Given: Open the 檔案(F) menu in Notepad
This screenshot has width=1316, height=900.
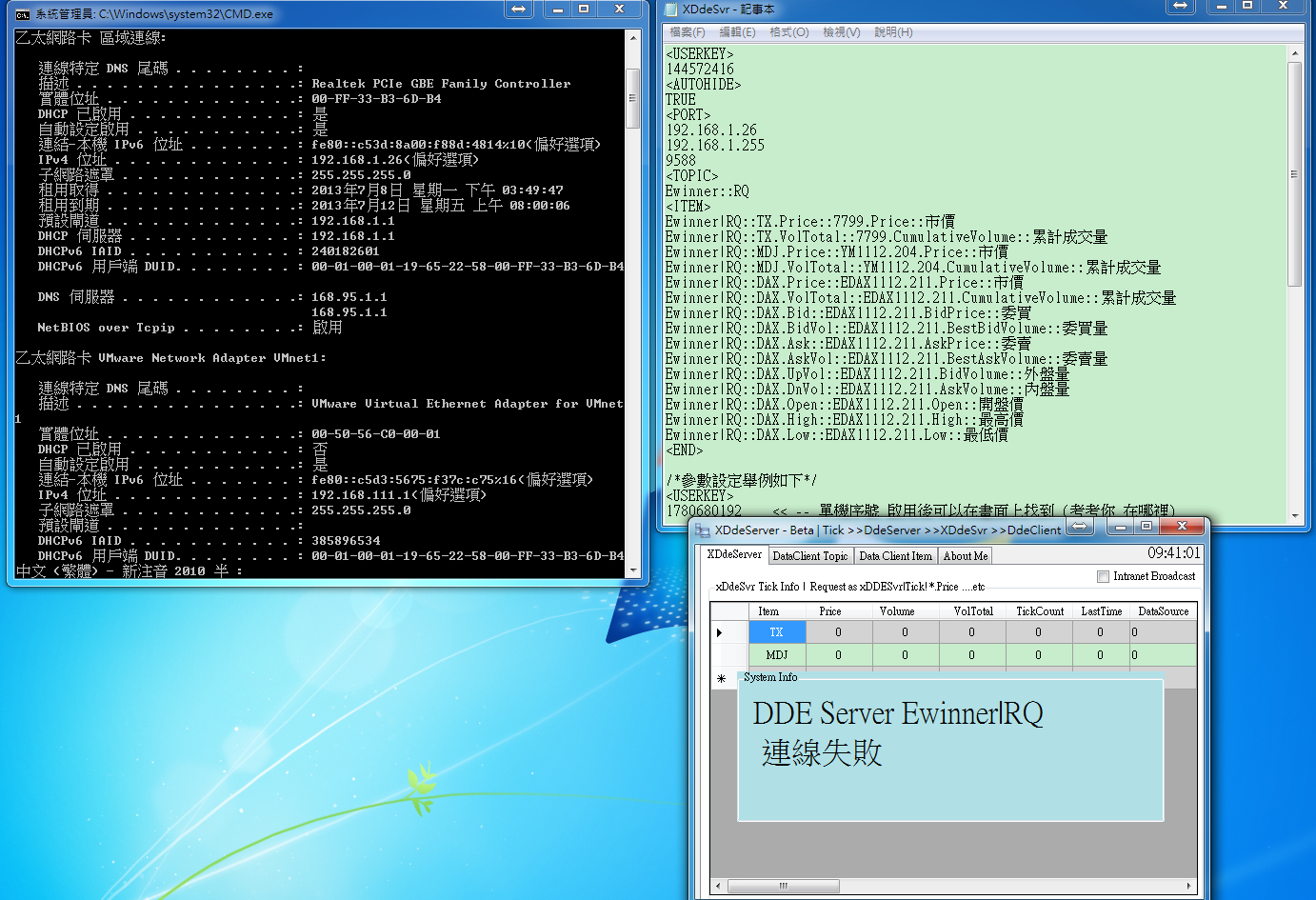Looking at the screenshot, I should pyautogui.click(x=688, y=32).
